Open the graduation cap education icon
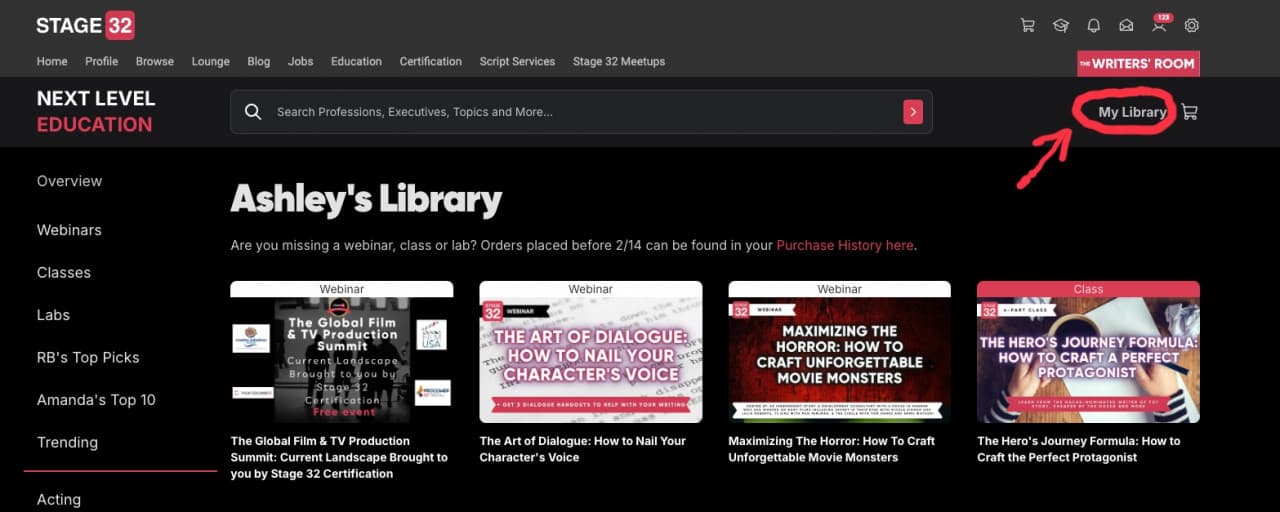This screenshot has width=1280, height=512. [1060, 25]
